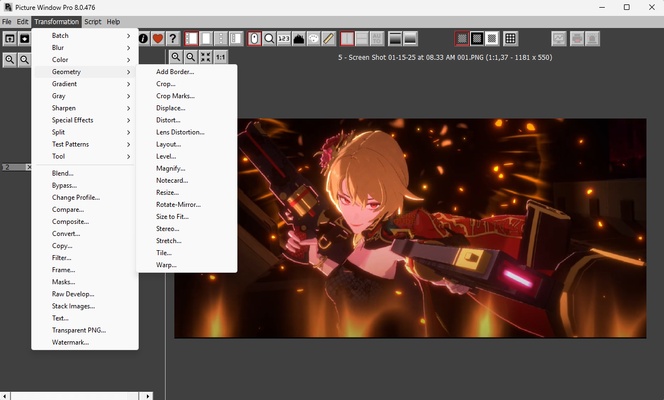Screen dimensions: 664x400
Task: Click the red heart toolbar icon
Action: click(158, 39)
